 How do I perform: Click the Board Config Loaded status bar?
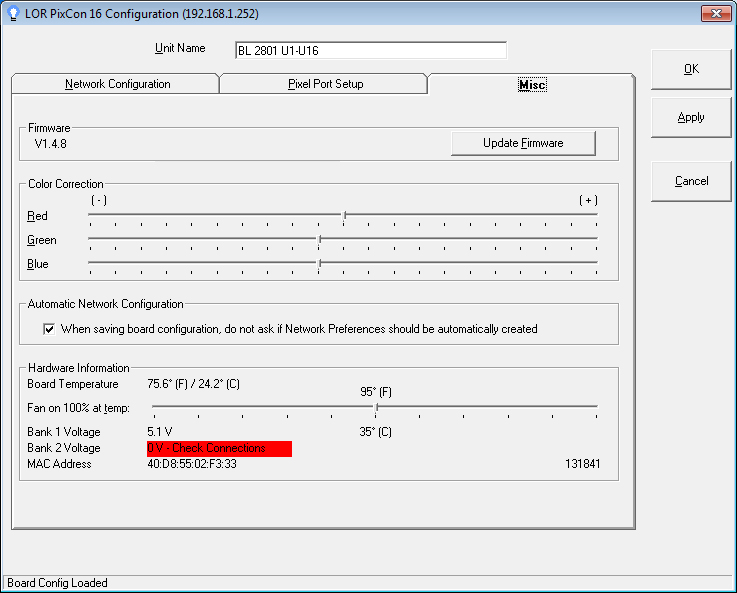point(58,583)
